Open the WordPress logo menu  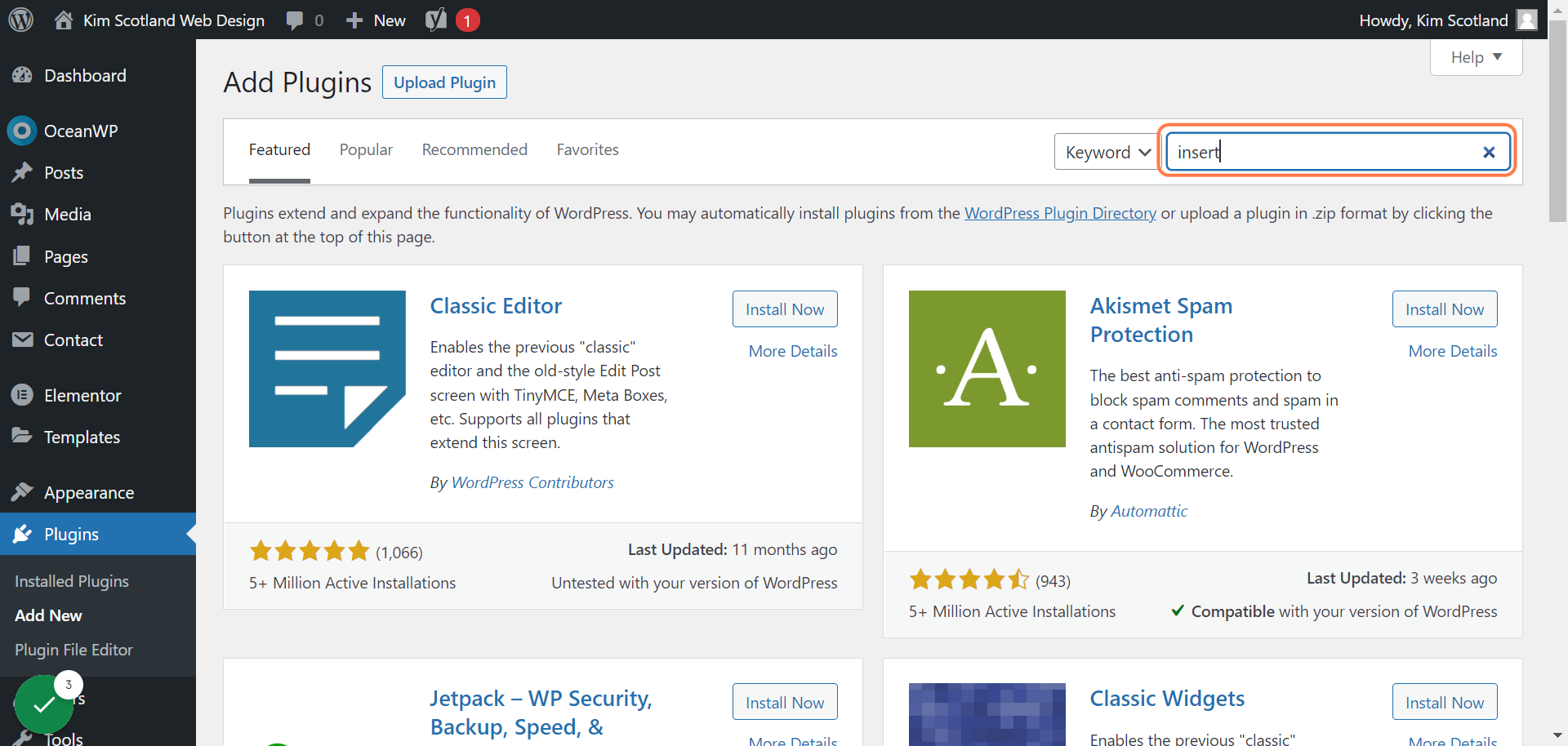click(x=20, y=20)
